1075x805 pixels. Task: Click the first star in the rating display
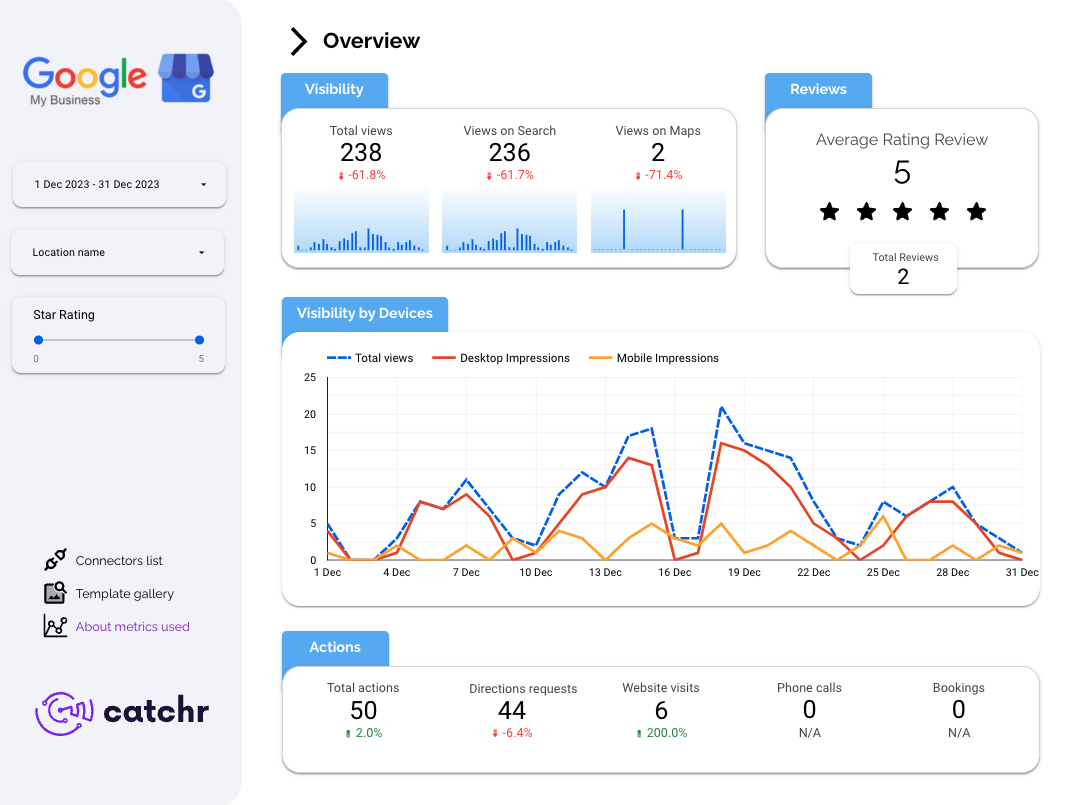click(830, 211)
